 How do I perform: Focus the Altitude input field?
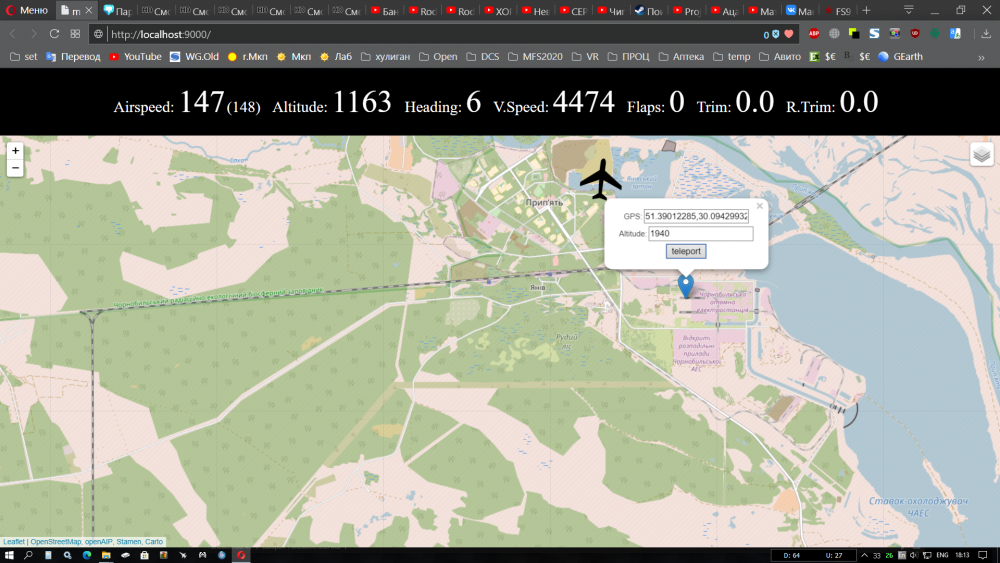pyautogui.click(x=700, y=234)
